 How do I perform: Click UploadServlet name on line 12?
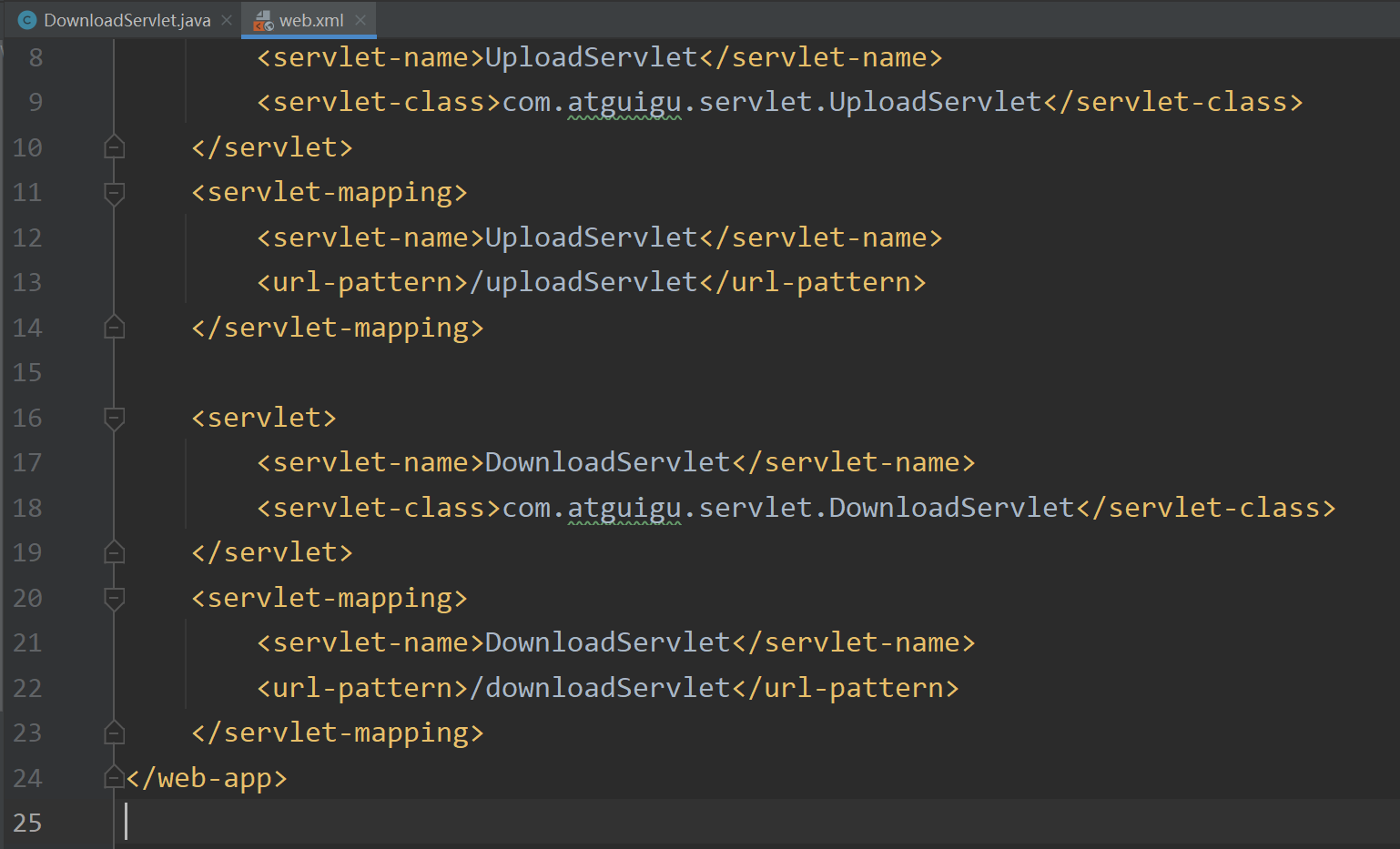(591, 238)
